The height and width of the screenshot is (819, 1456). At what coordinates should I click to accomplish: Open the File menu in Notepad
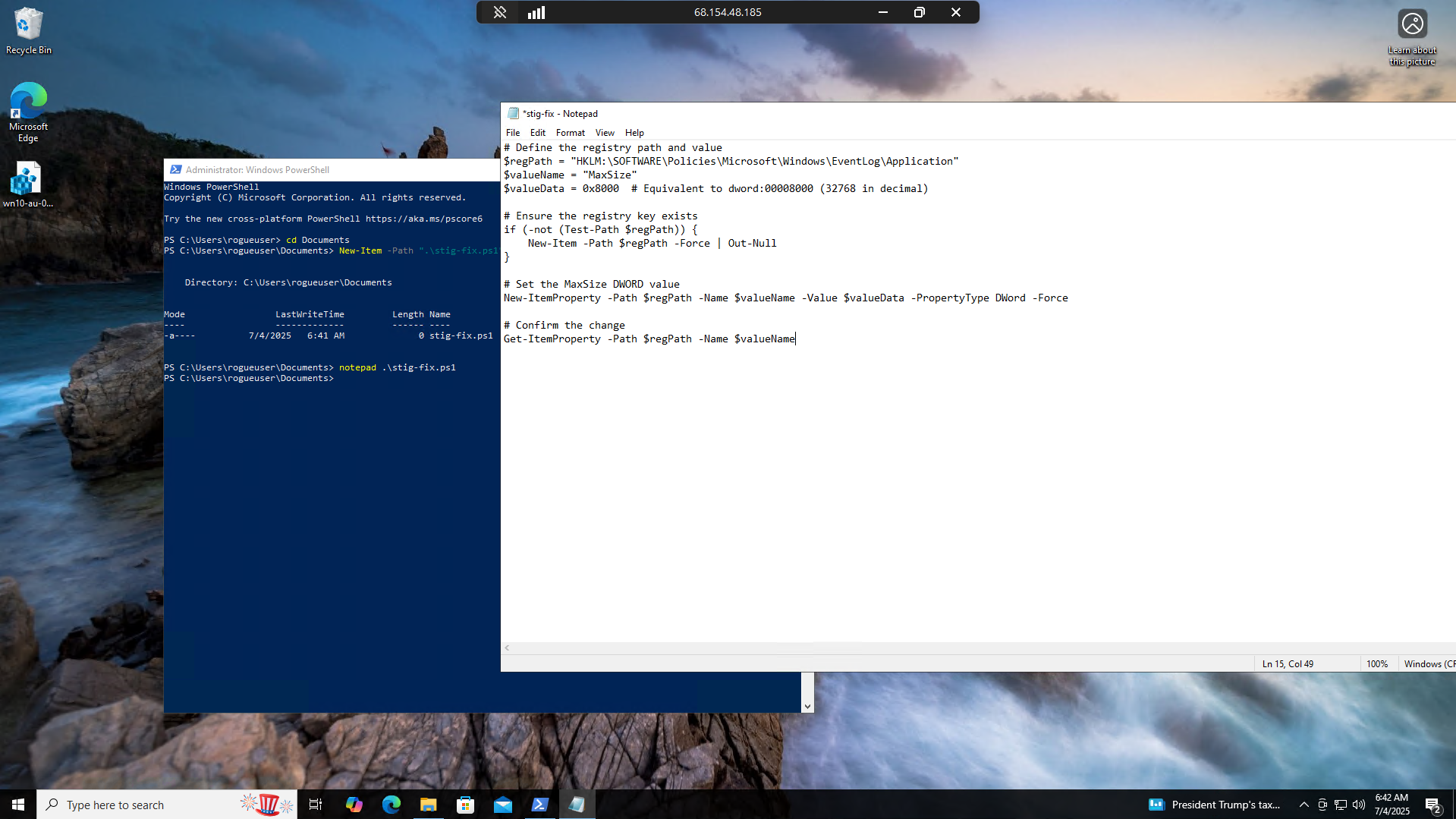coord(513,133)
